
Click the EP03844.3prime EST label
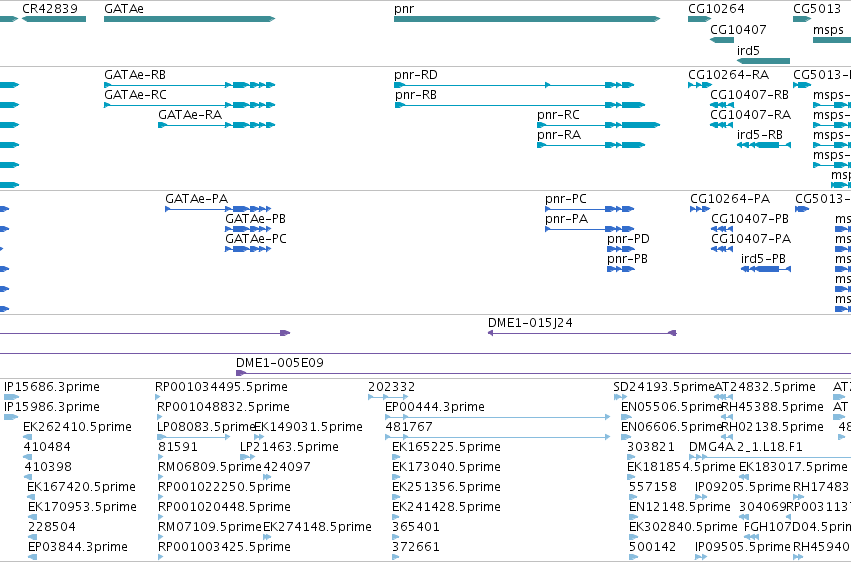78,547
